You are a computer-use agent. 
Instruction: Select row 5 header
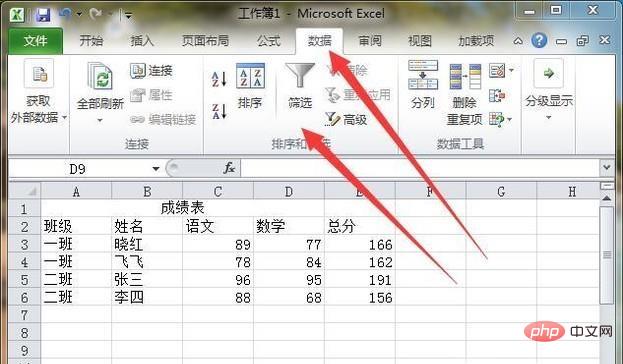point(25,279)
